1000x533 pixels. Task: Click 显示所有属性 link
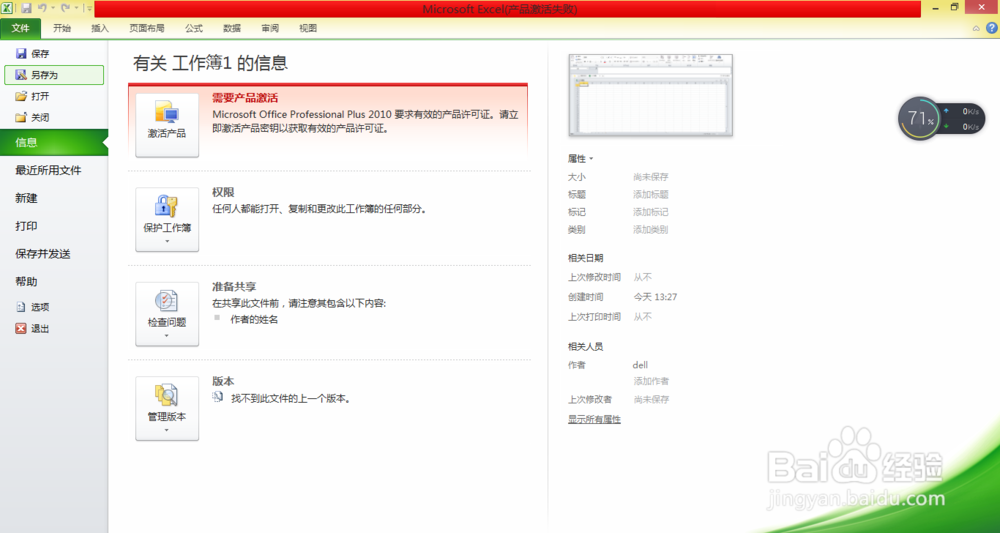click(x=594, y=419)
